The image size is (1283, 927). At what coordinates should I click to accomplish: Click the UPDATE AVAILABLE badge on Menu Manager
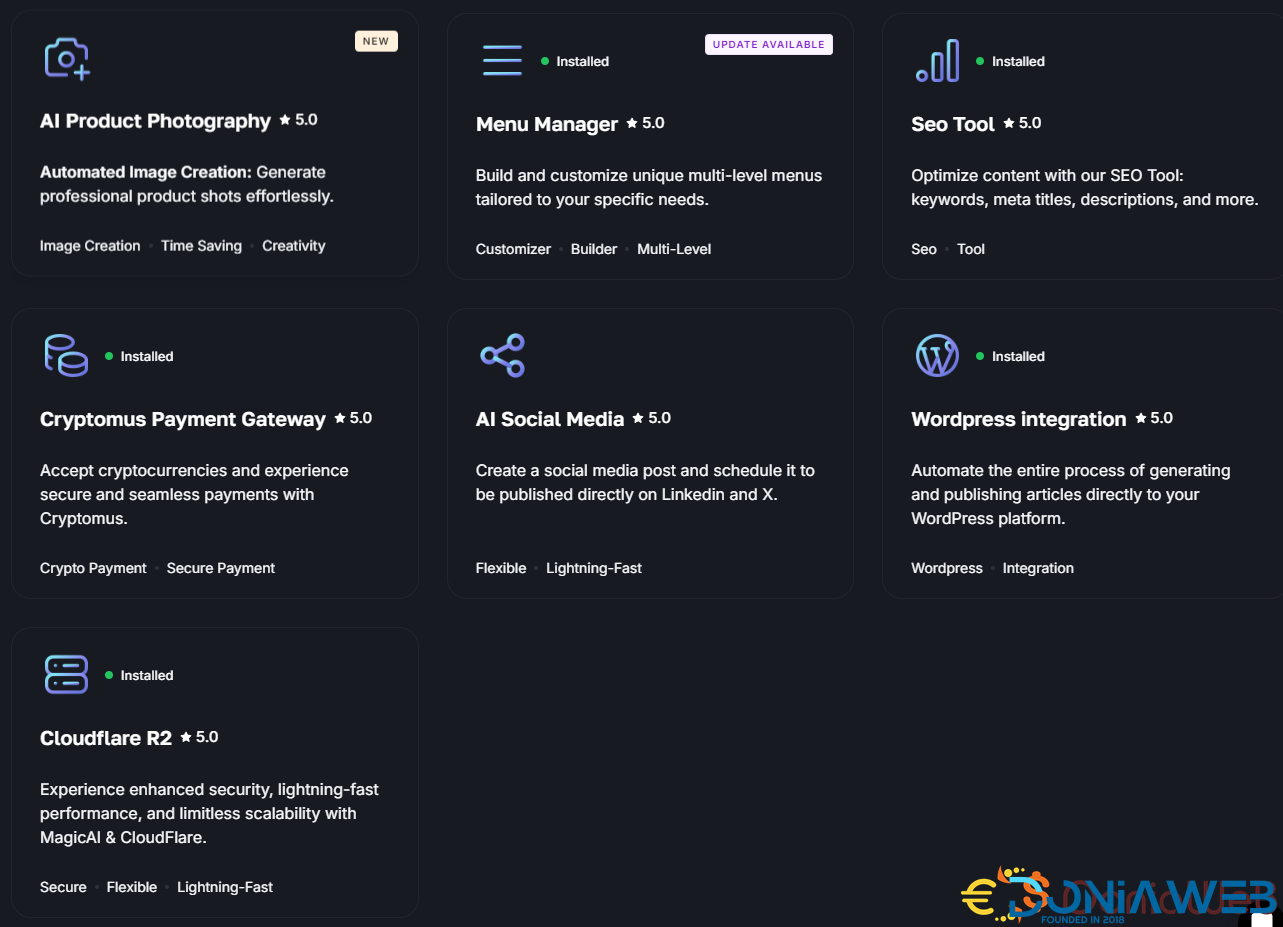point(768,44)
